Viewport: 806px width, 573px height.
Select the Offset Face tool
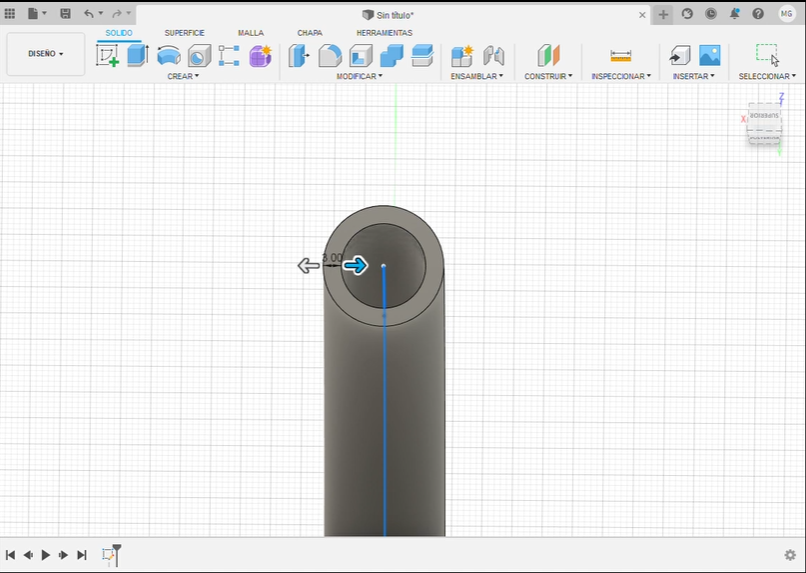[423, 56]
